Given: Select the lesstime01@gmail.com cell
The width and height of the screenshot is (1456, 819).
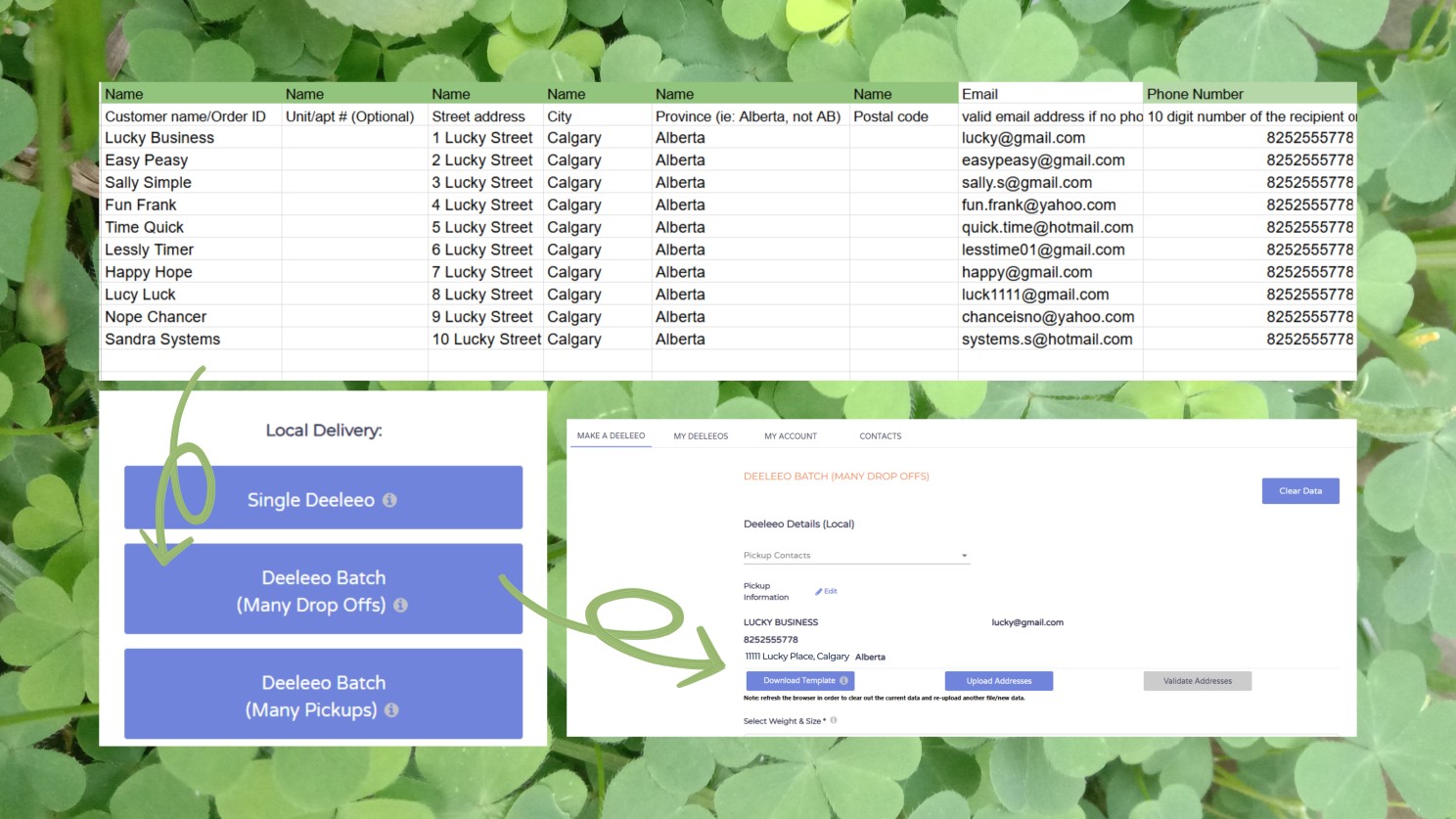Looking at the screenshot, I should (x=1050, y=250).
